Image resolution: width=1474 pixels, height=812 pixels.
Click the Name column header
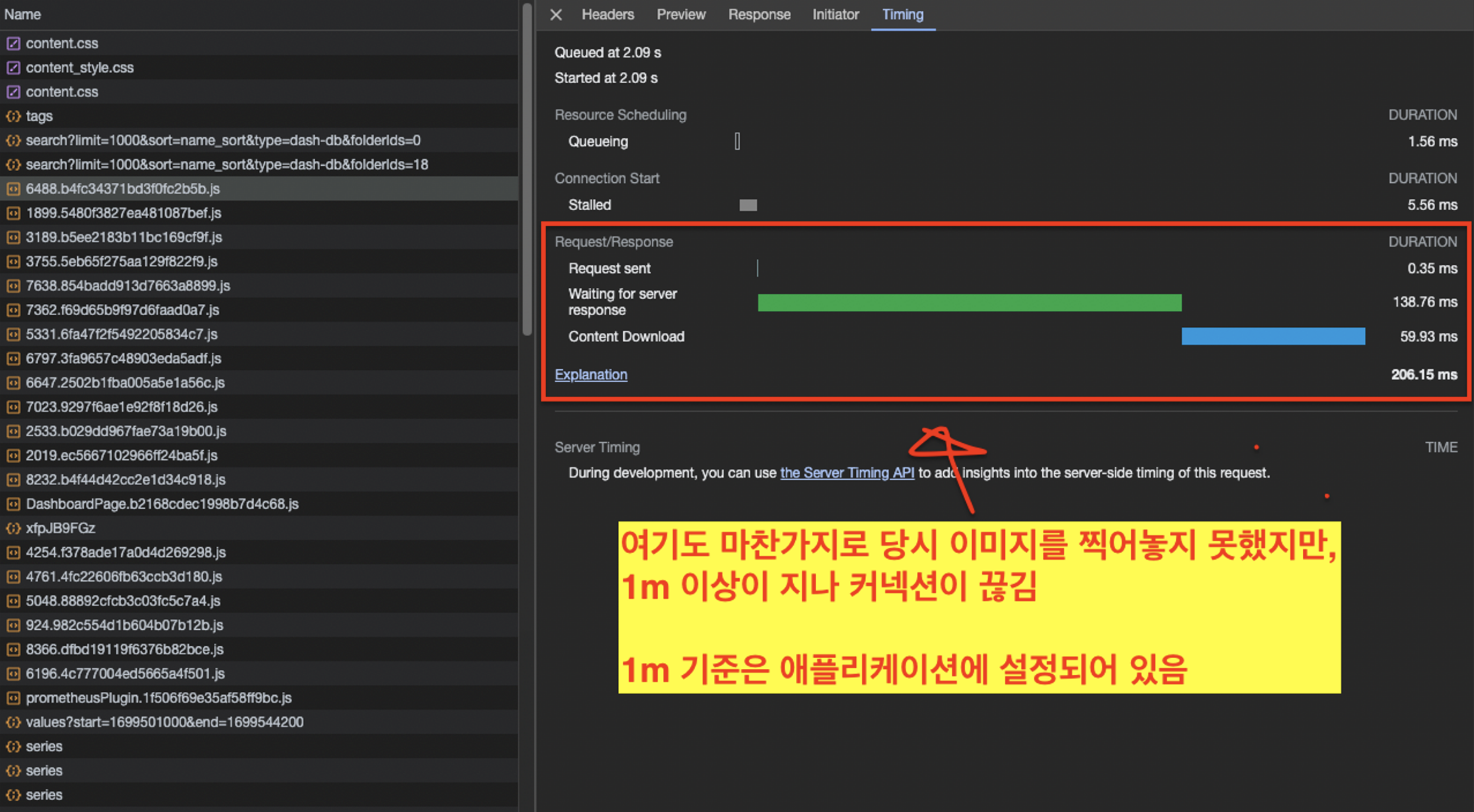pos(23,14)
